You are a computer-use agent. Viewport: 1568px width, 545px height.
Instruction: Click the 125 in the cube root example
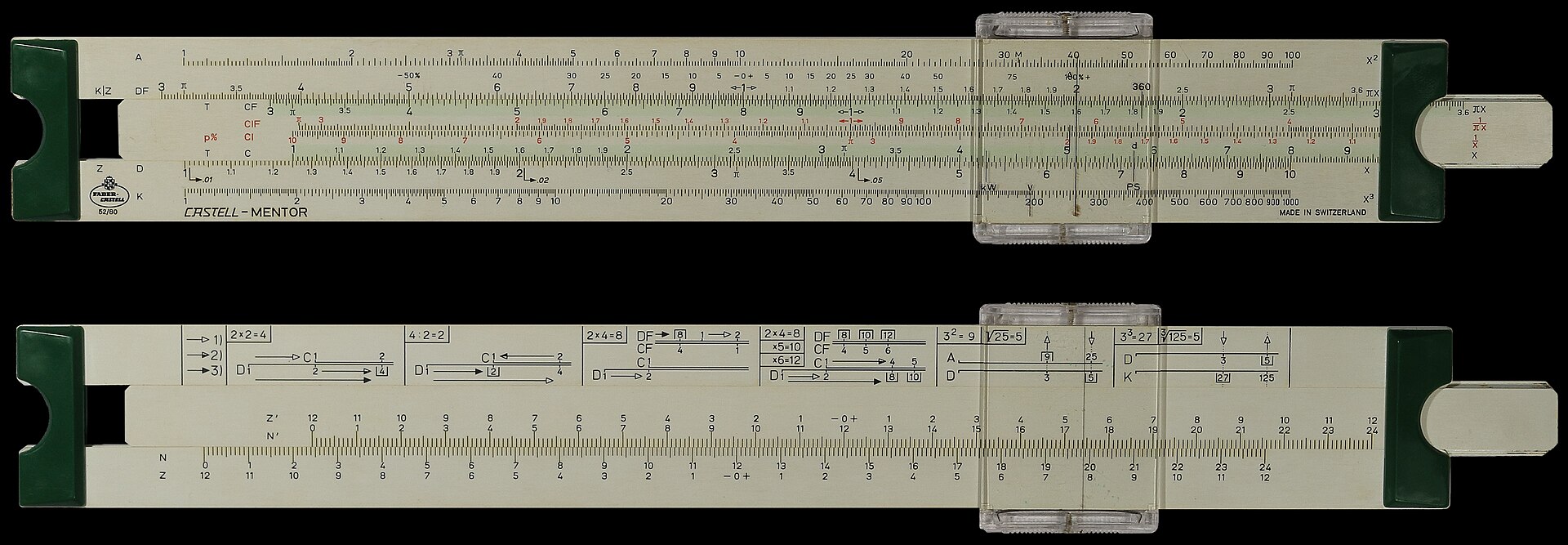(1267, 377)
